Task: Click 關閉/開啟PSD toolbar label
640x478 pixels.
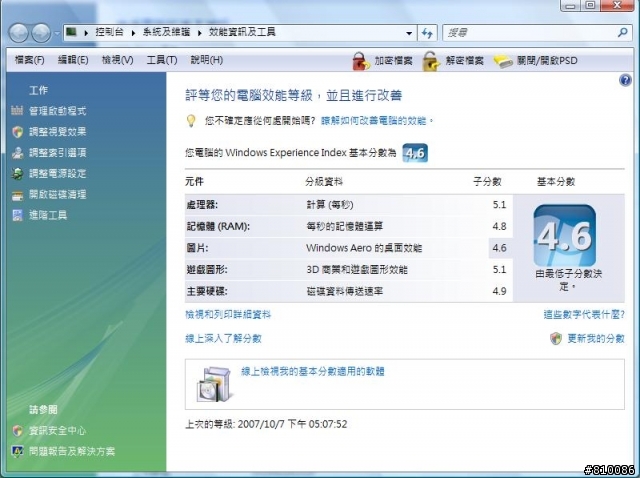Action: 547,61
